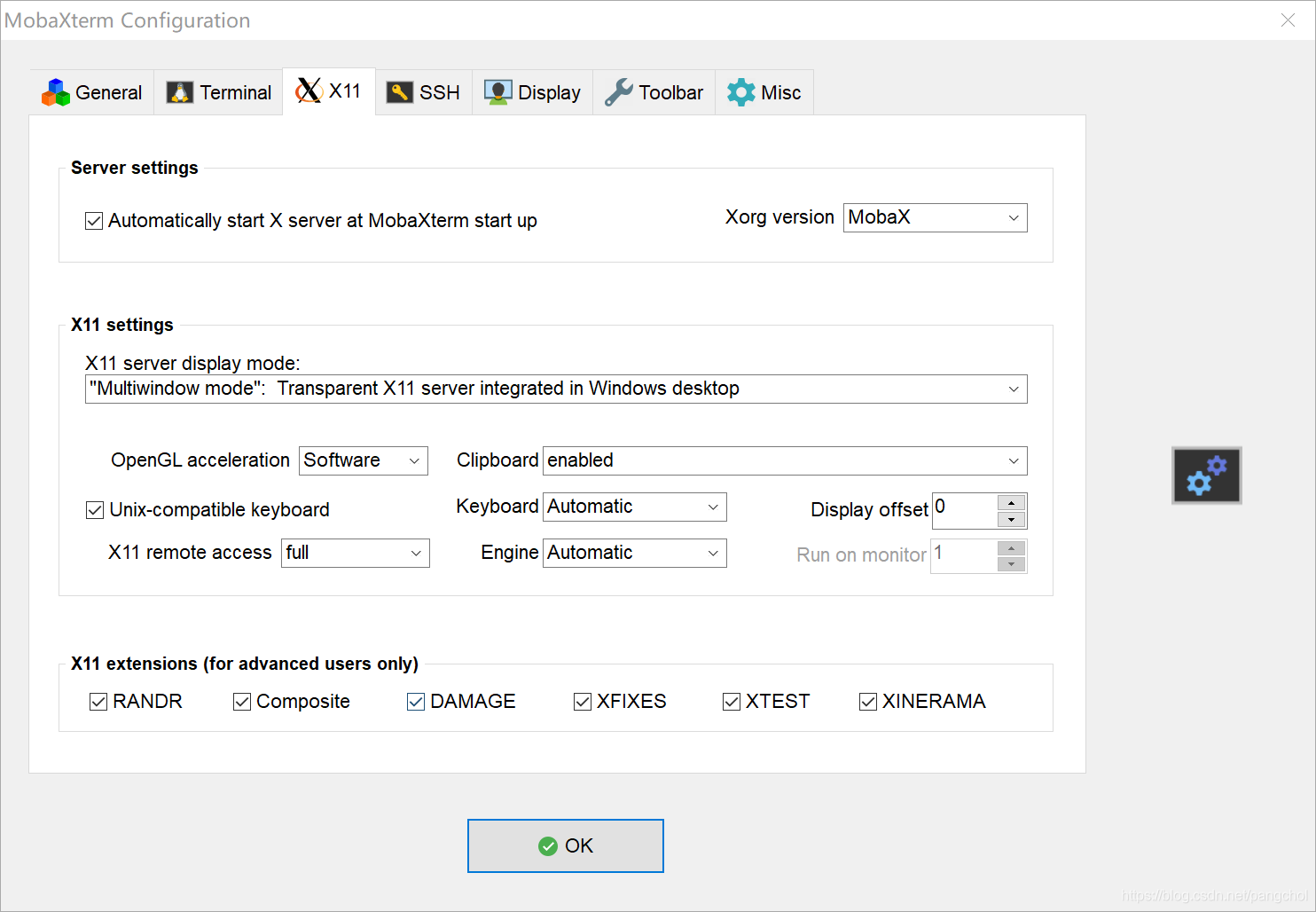
Task: Click the Run on monitor label
Action: pyautogui.click(x=861, y=555)
